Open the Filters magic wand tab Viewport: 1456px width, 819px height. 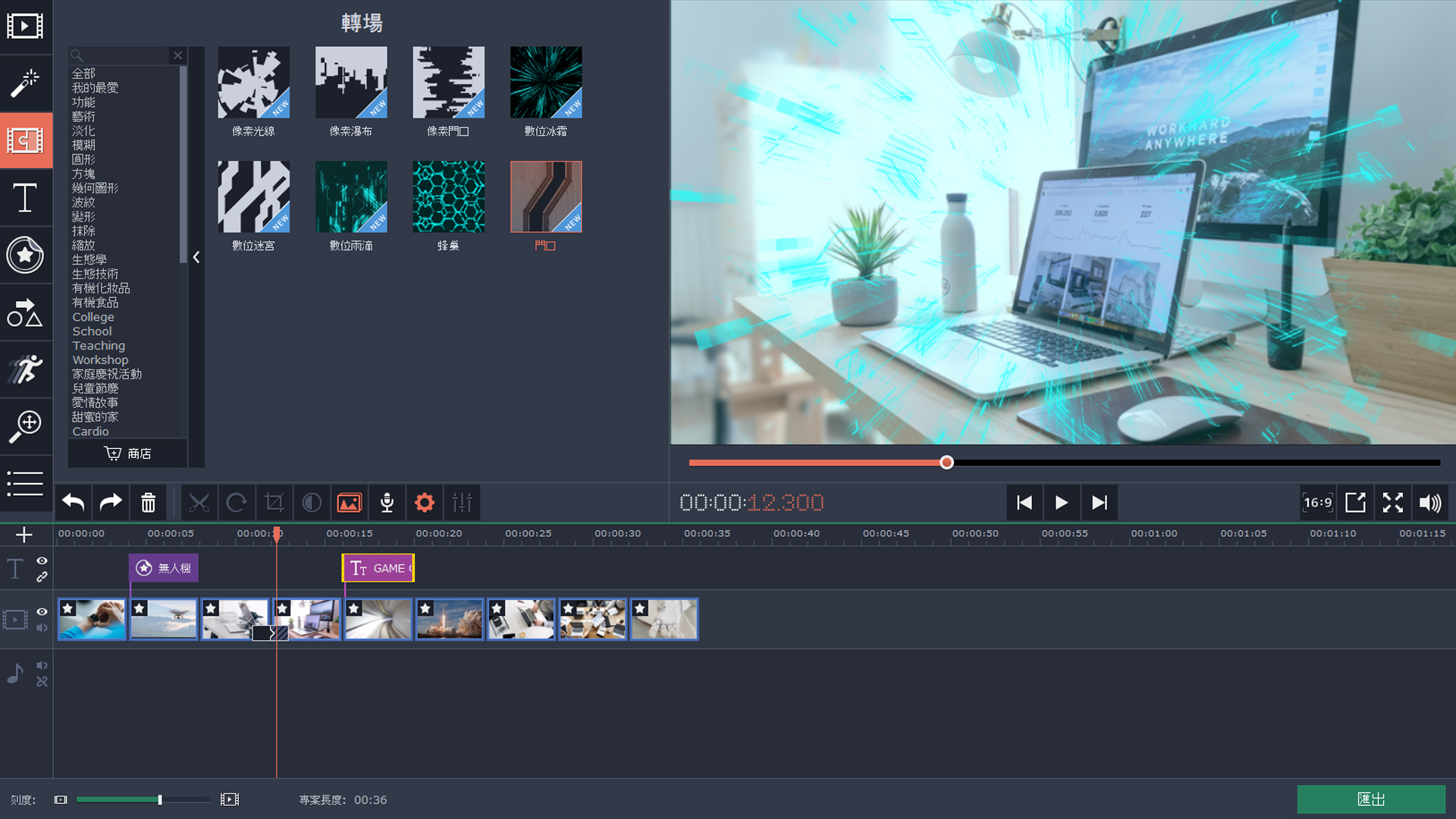[25, 83]
